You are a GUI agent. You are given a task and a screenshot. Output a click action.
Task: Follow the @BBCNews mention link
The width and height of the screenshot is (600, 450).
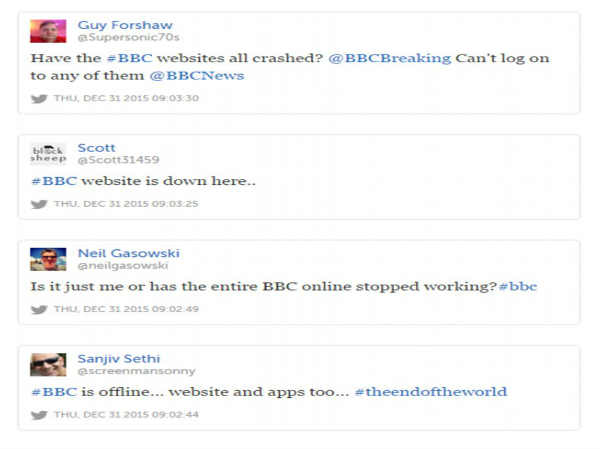point(196,75)
